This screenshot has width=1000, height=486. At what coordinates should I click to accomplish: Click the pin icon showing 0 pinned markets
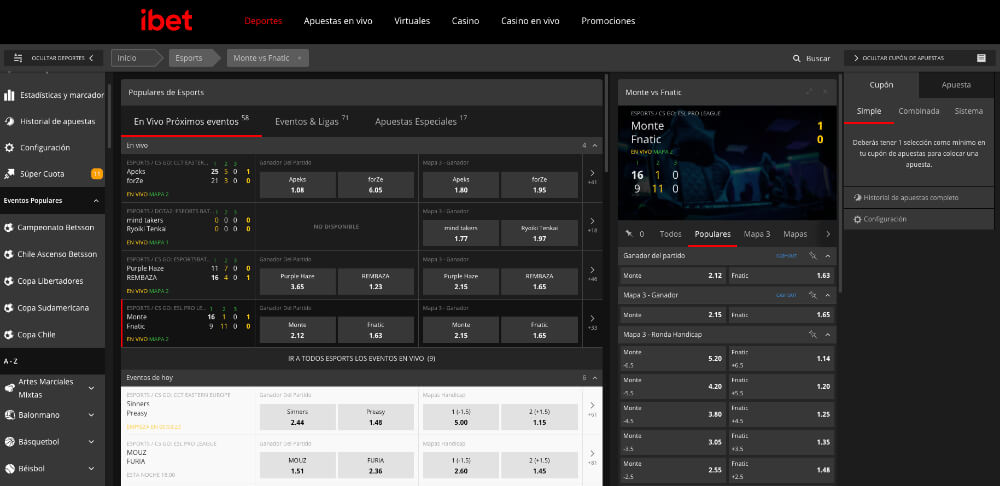pos(629,234)
